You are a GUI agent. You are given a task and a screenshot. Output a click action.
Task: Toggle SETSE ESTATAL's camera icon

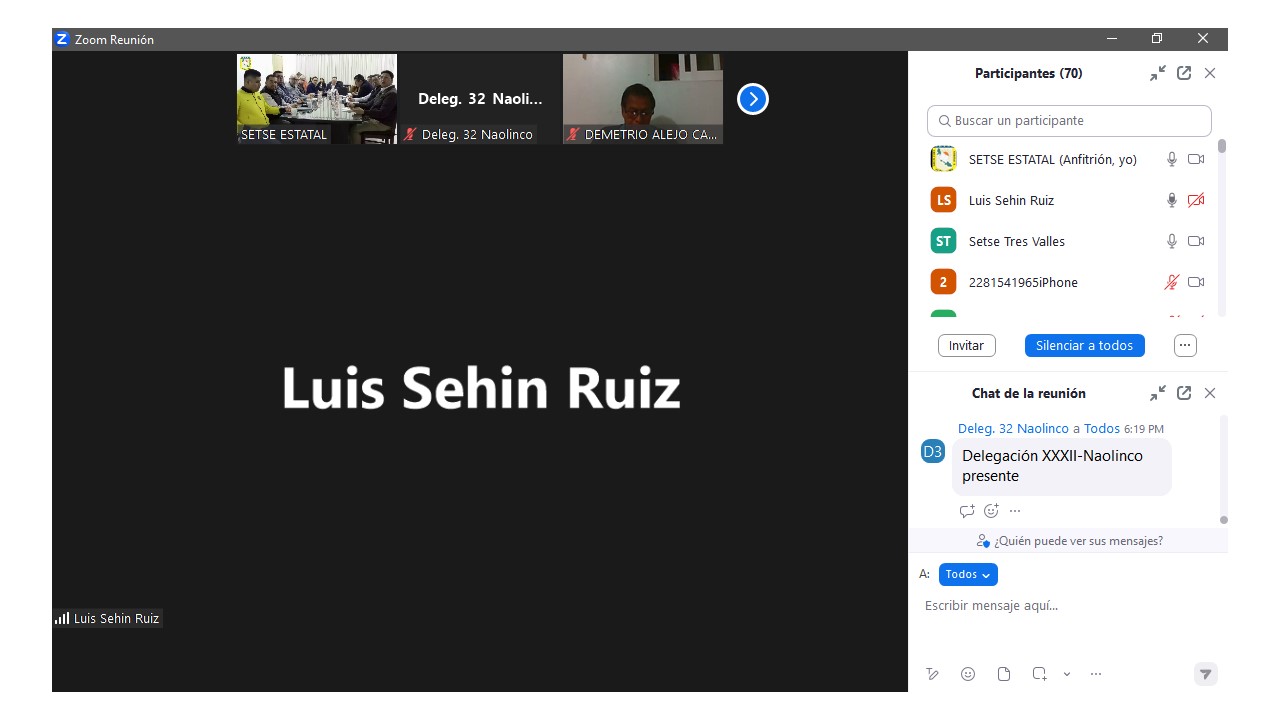point(1196,159)
